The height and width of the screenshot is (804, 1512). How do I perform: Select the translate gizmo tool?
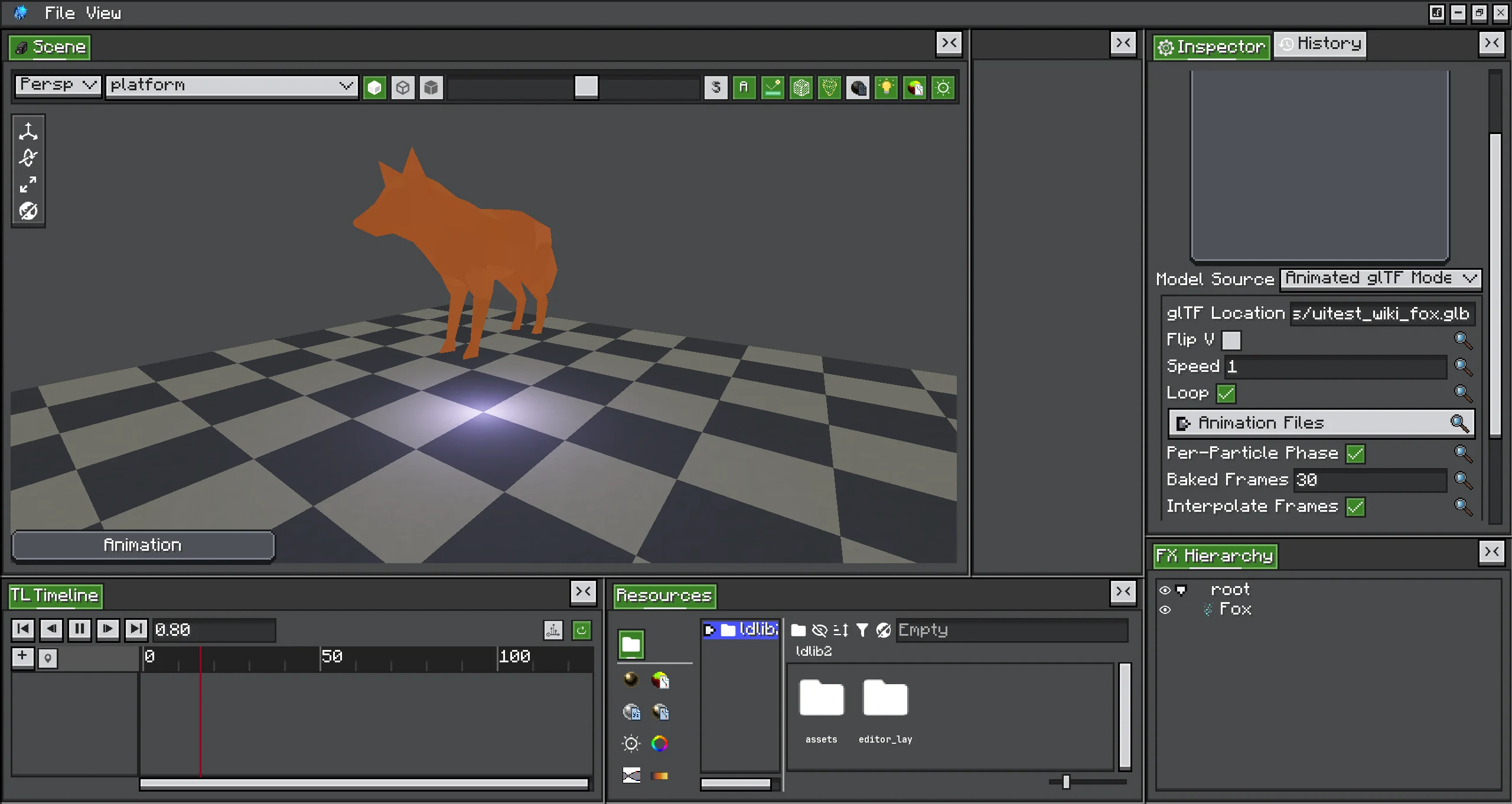pos(28,131)
